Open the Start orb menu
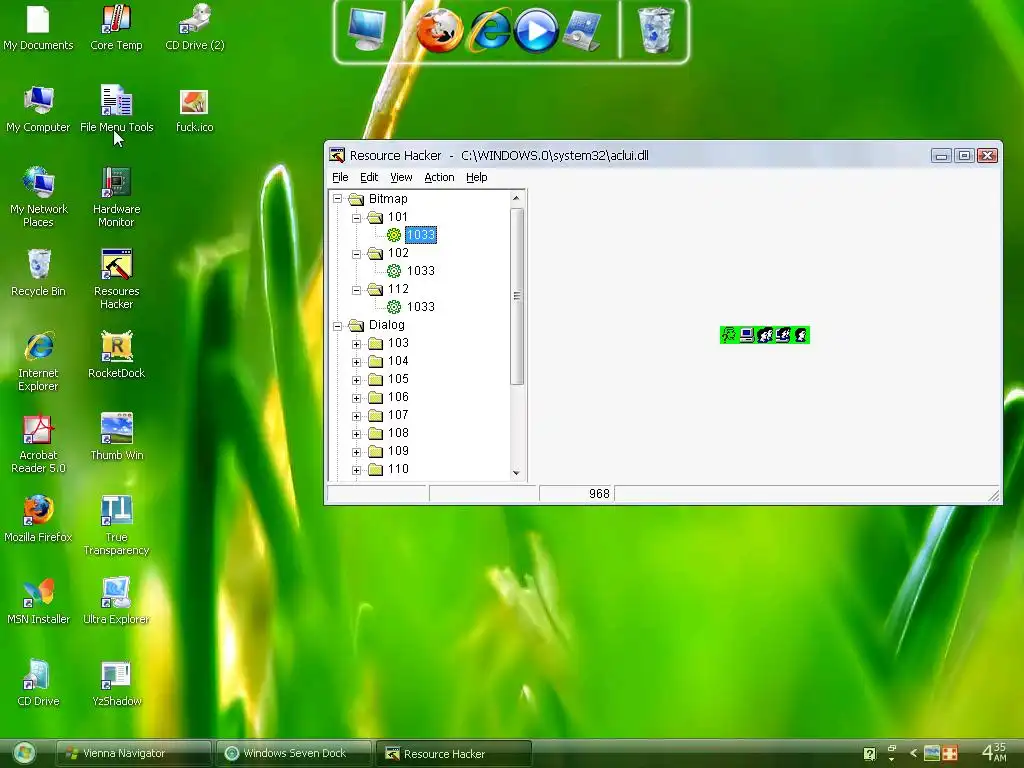The image size is (1024, 768). 24,754
